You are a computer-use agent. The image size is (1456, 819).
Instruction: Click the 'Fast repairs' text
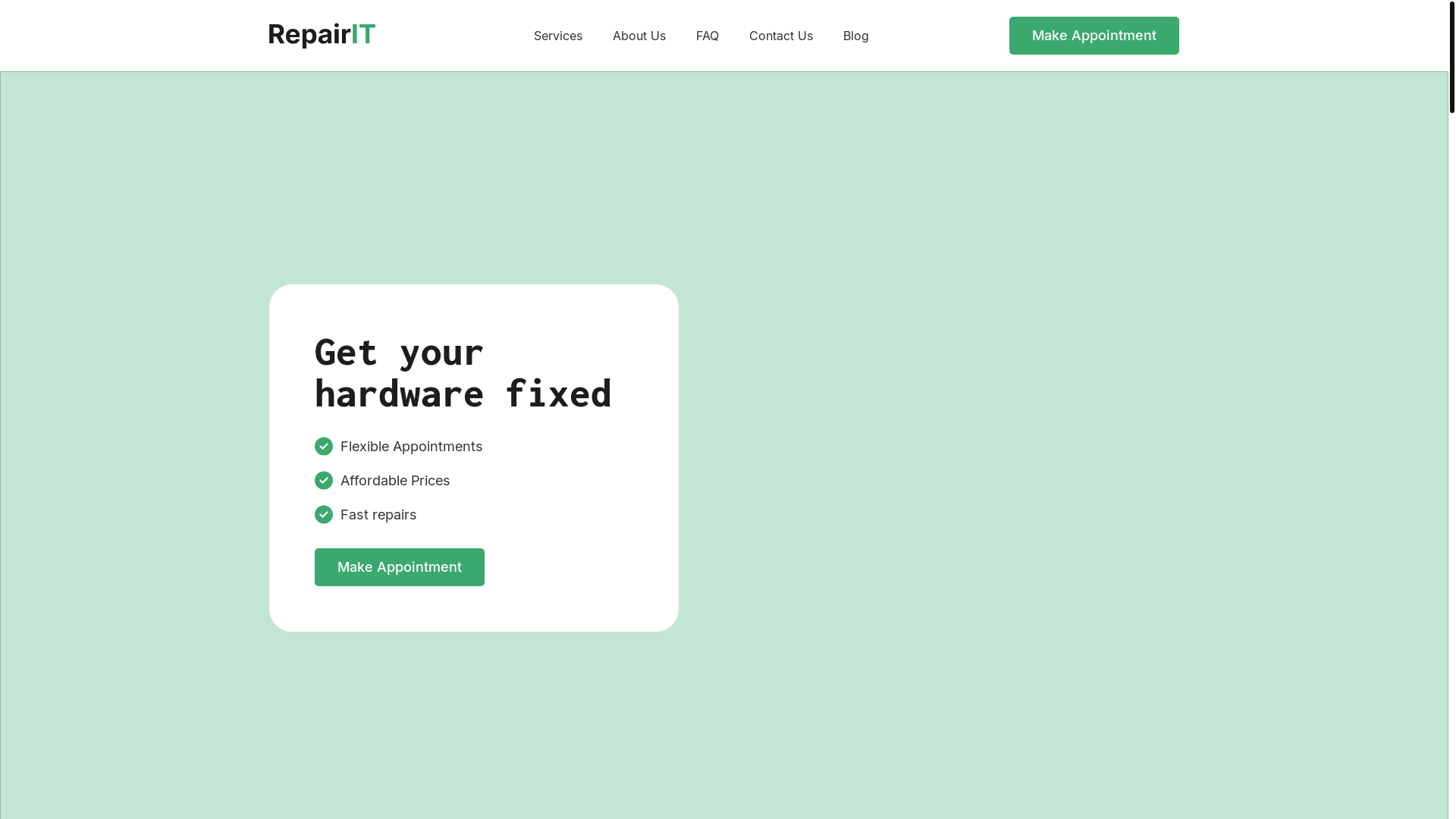click(x=378, y=515)
